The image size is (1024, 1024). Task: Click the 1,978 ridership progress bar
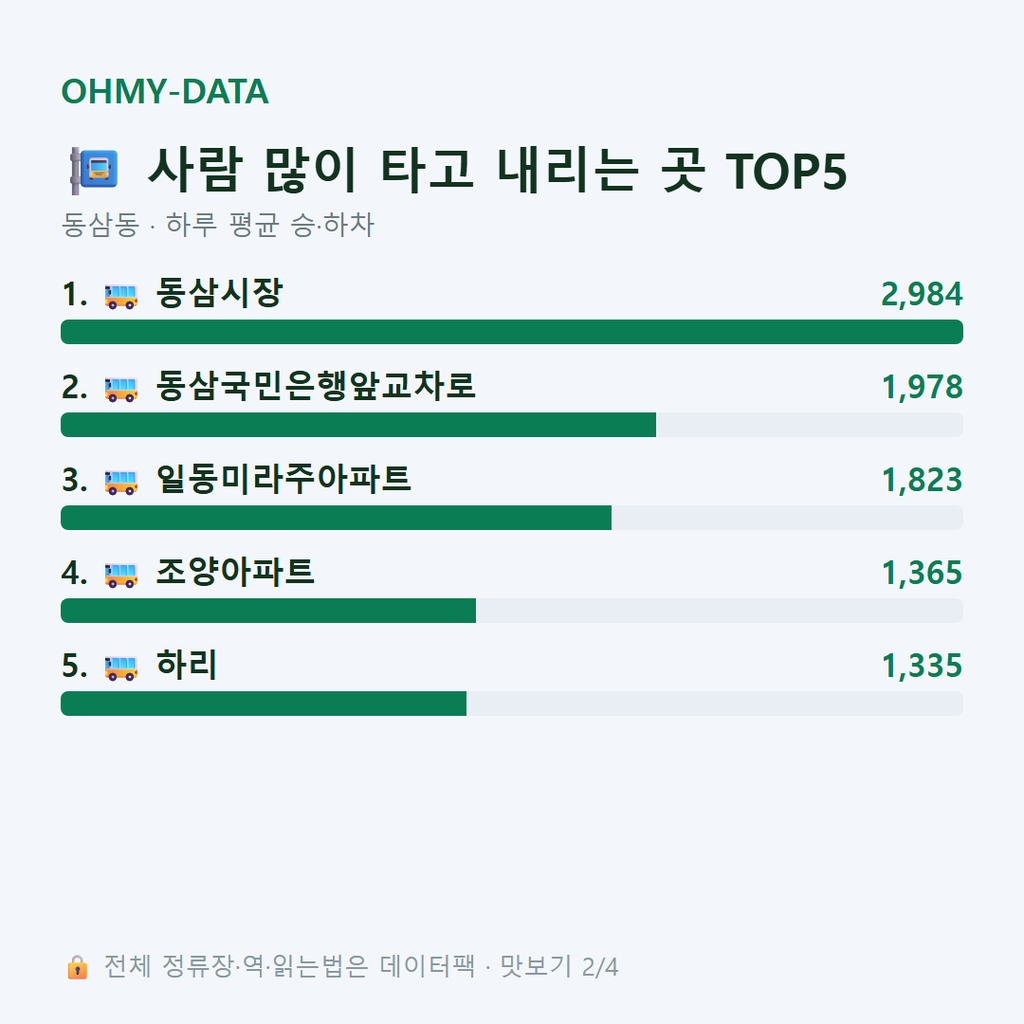click(512, 424)
